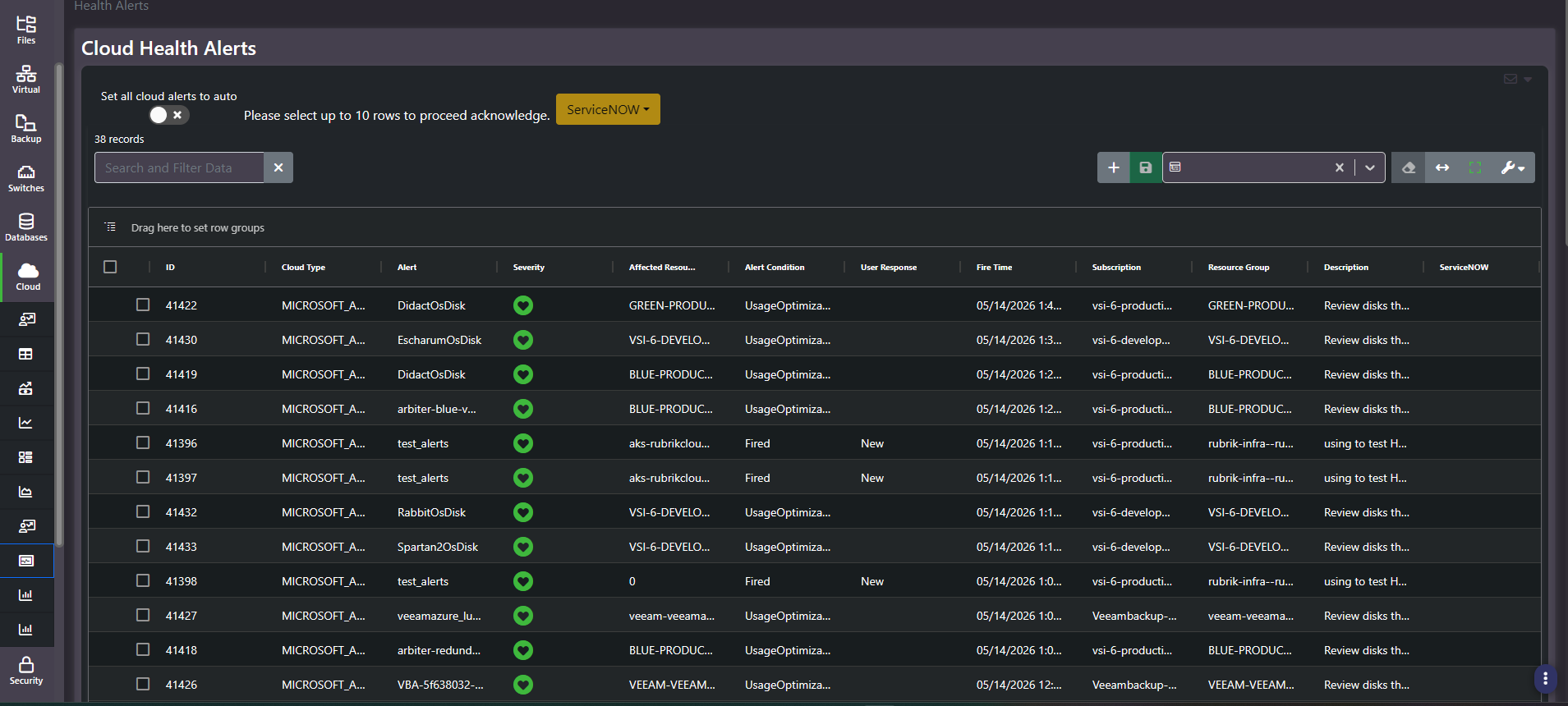This screenshot has height=706, width=1568.
Task: Open the Files section in sidebar
Action: (26, 30)
